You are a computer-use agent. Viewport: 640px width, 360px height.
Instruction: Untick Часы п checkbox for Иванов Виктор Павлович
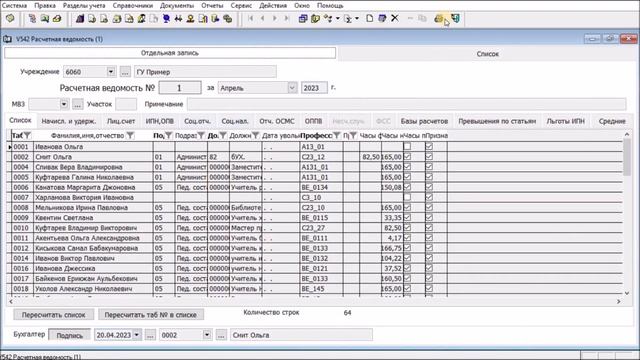(407, 258)
